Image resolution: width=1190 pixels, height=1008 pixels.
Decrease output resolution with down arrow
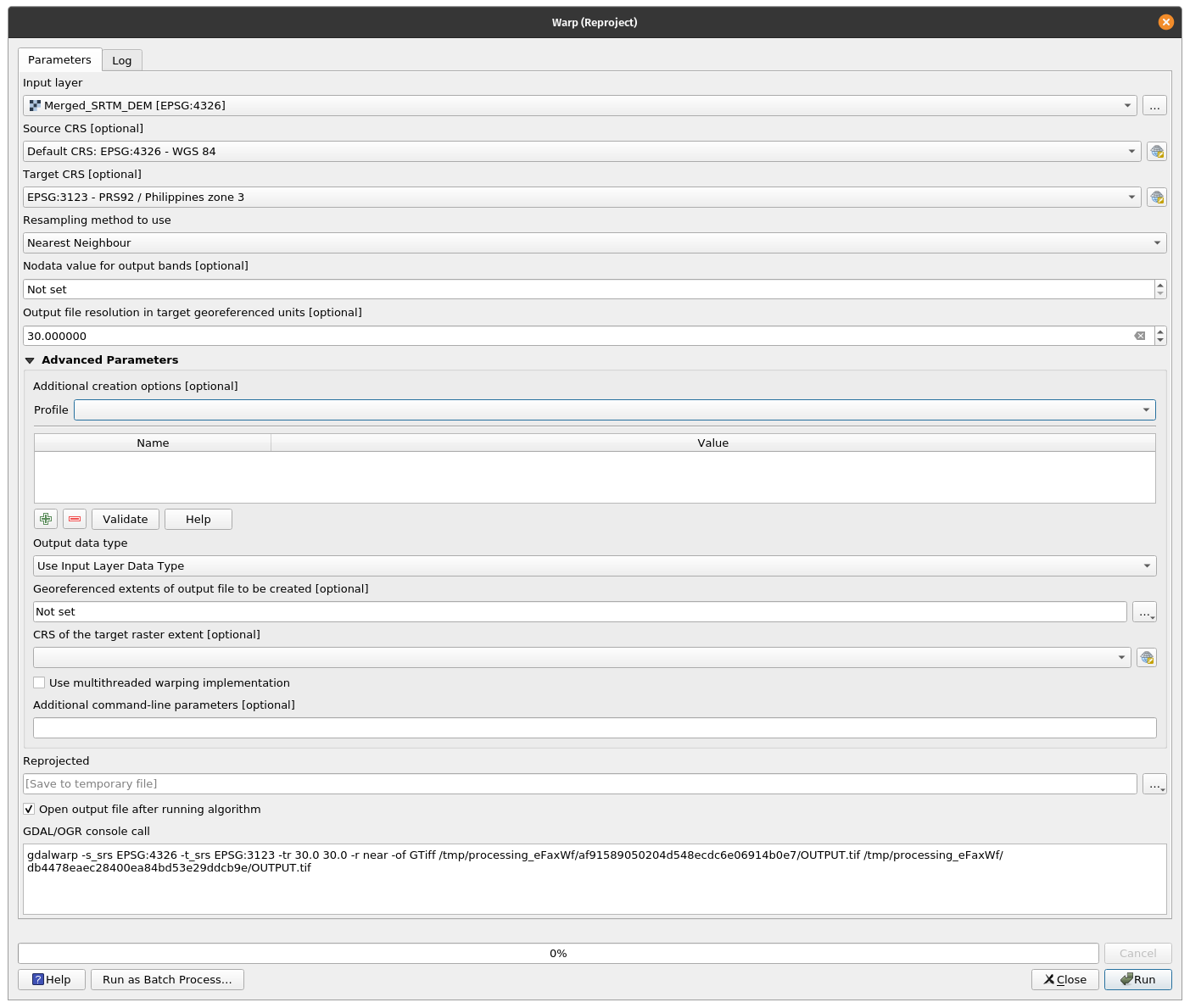1160,341
